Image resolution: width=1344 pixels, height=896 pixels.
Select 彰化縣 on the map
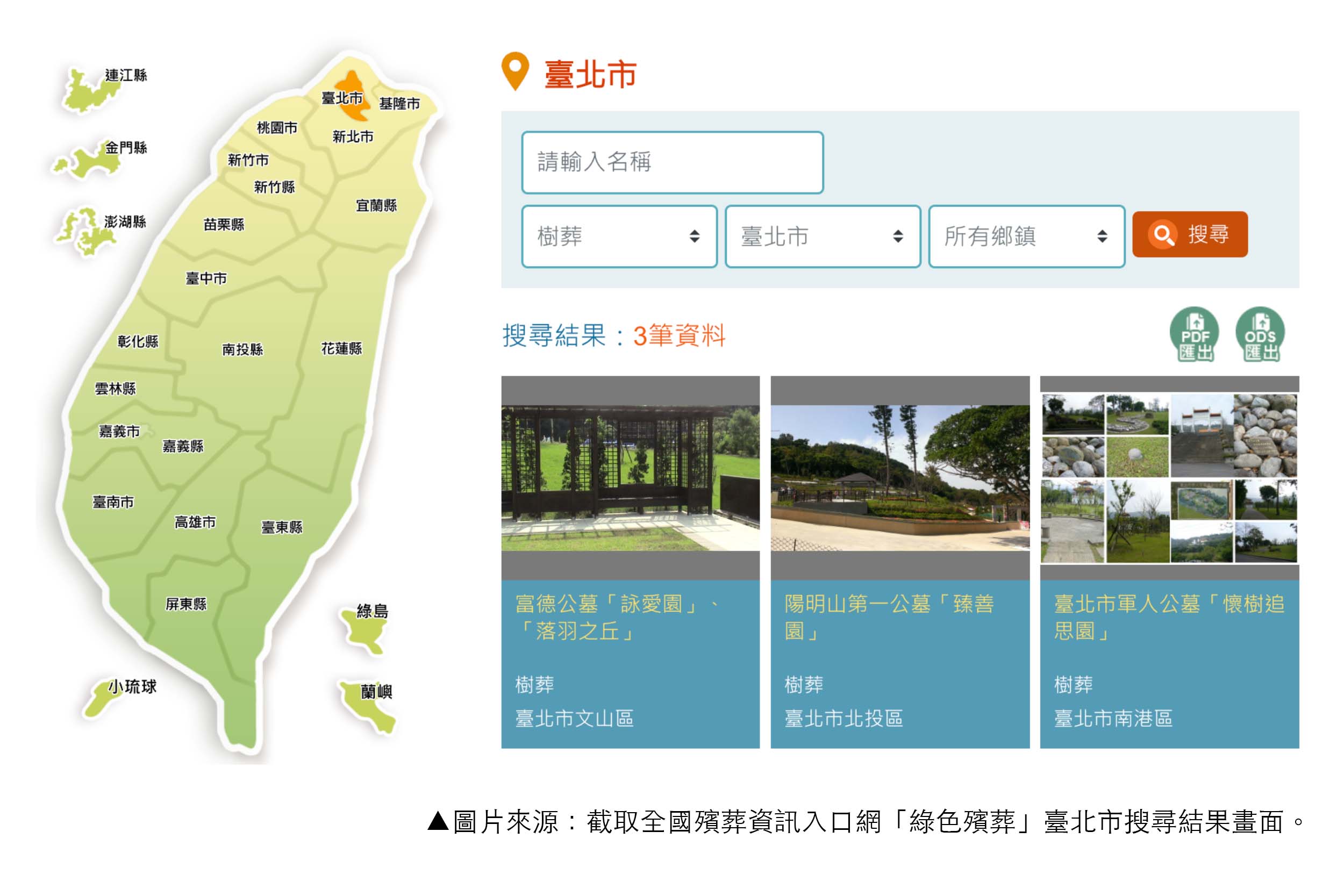coord(138,341)
